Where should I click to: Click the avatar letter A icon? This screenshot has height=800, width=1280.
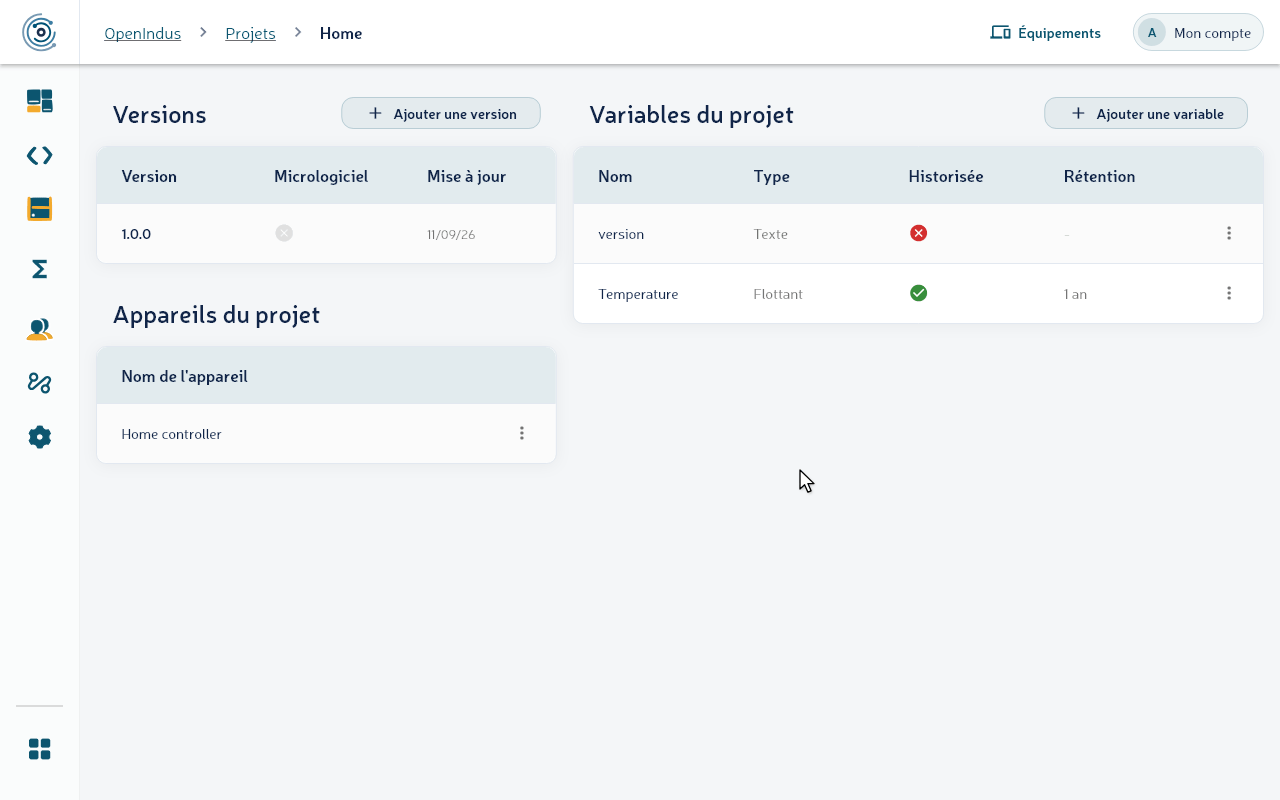(x=1152, y=33)
